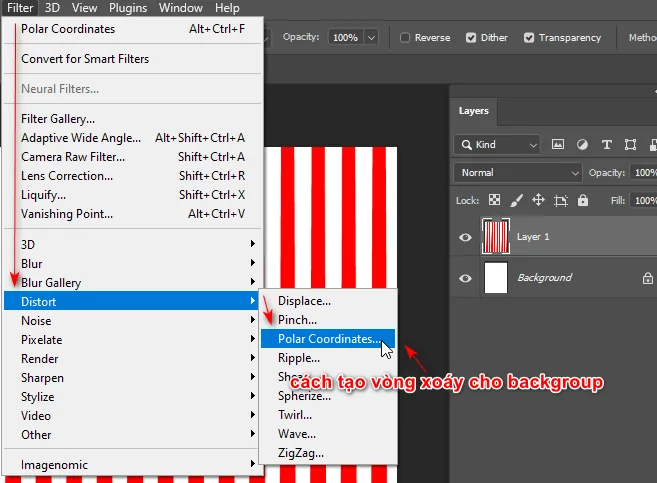Expand the Video submenu
Screen dimensions: 657x483
[x=133, y=416]
